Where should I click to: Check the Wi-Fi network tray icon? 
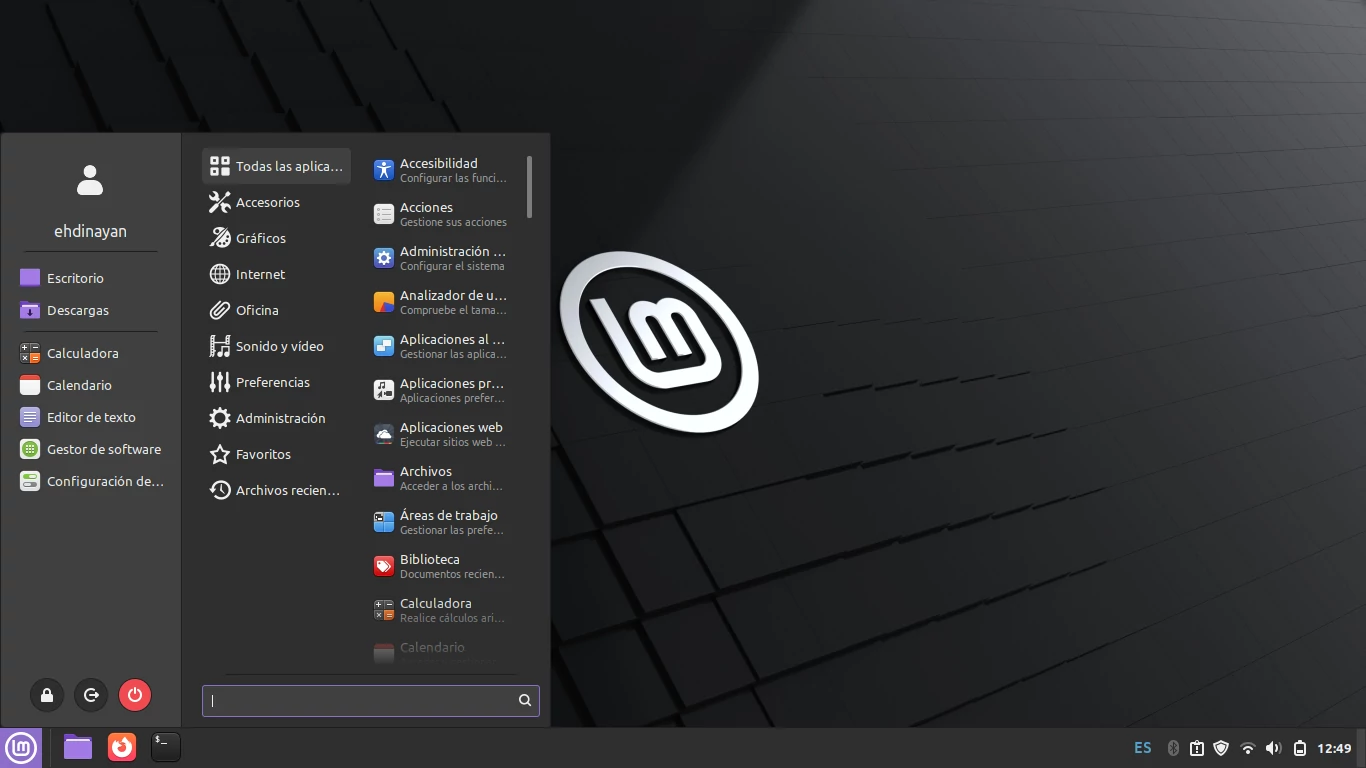pyautogui.click(x=1247, y=747)
